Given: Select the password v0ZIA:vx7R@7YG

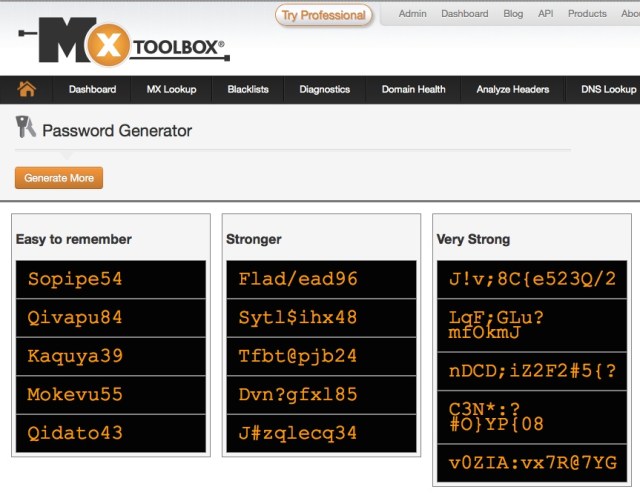Looking at the screenshot, I should click(532, 463).
